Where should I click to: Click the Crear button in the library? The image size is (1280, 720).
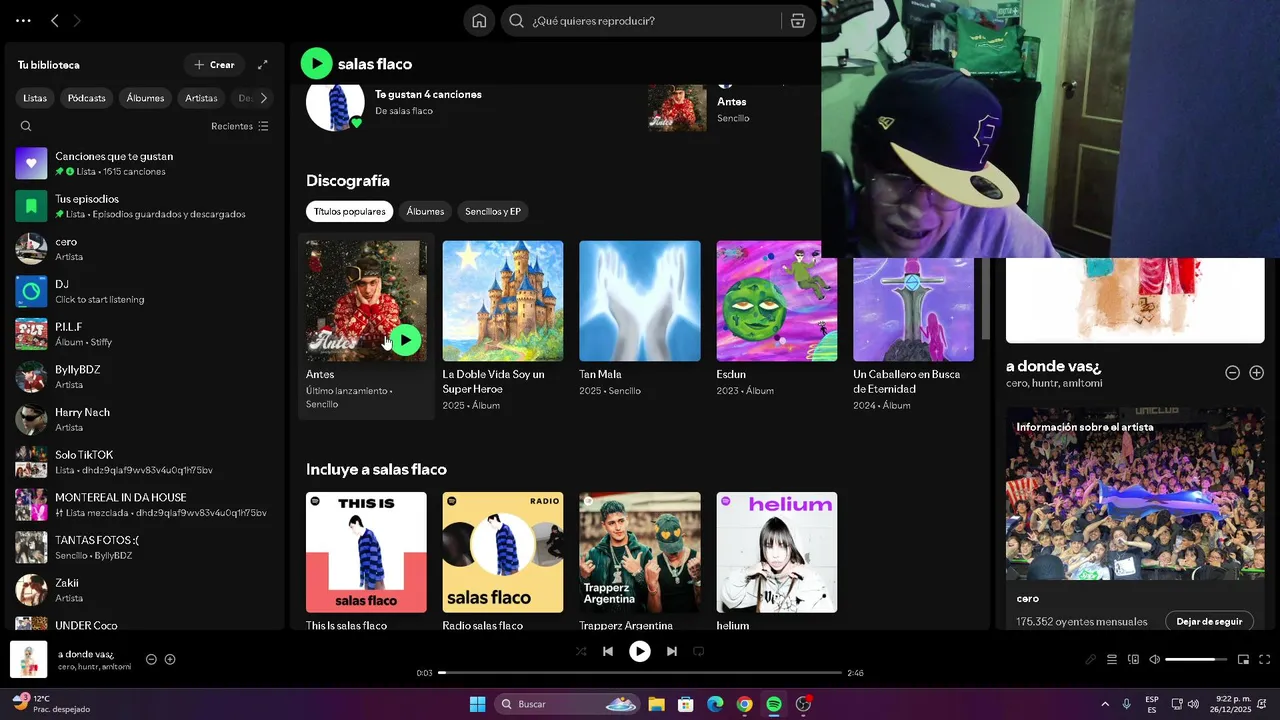[214, 64]
